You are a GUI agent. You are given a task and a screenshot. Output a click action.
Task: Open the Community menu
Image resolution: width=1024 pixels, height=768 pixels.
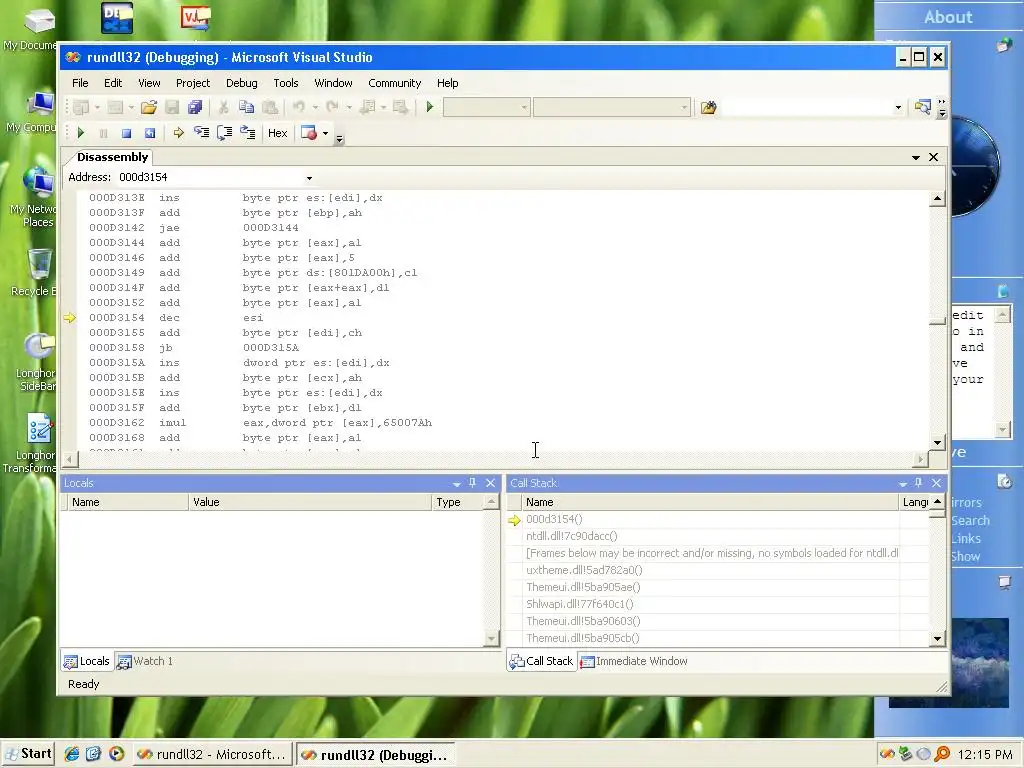pyautogui.click(x=394, y=83)
